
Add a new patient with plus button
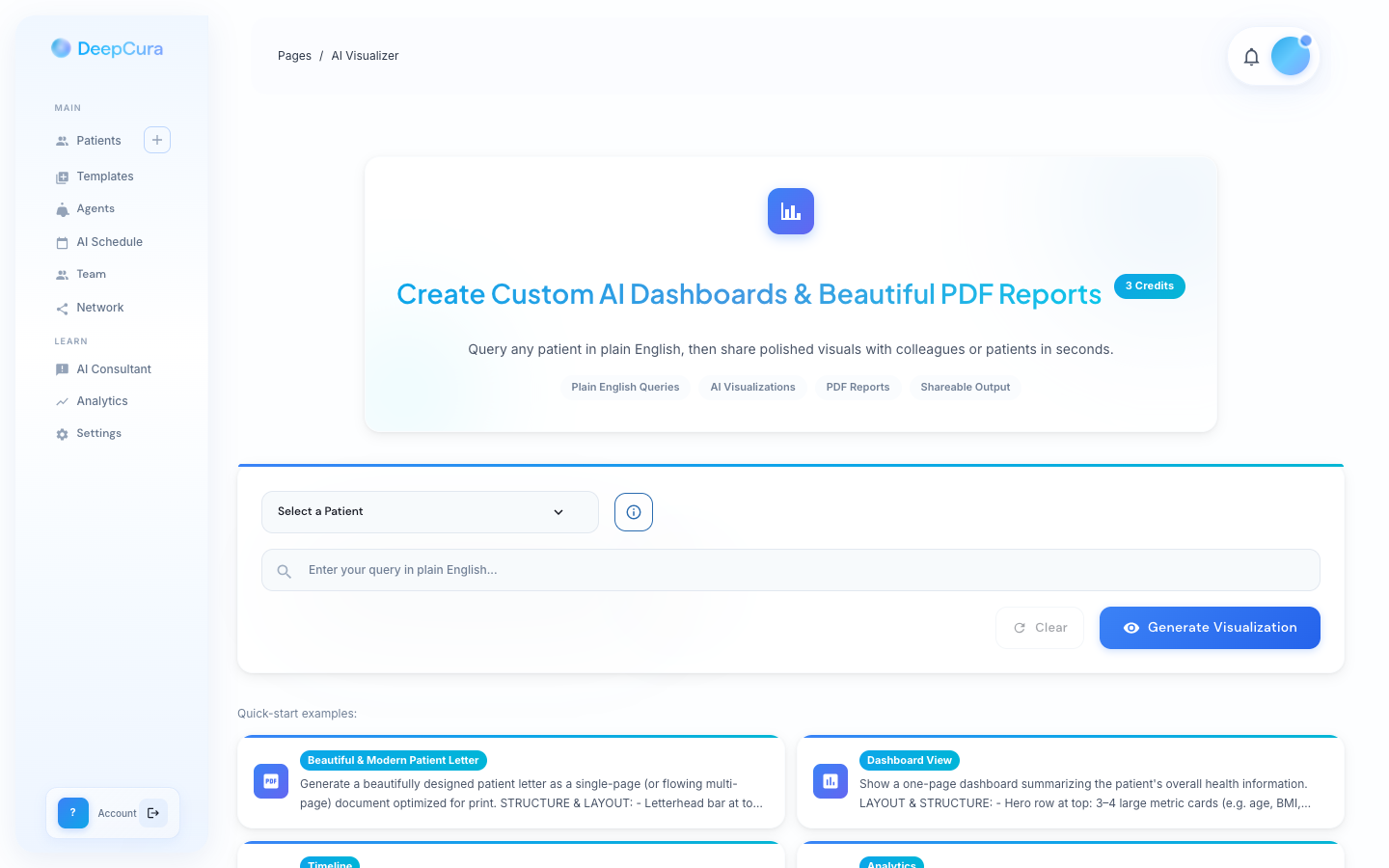pos(157,140)
